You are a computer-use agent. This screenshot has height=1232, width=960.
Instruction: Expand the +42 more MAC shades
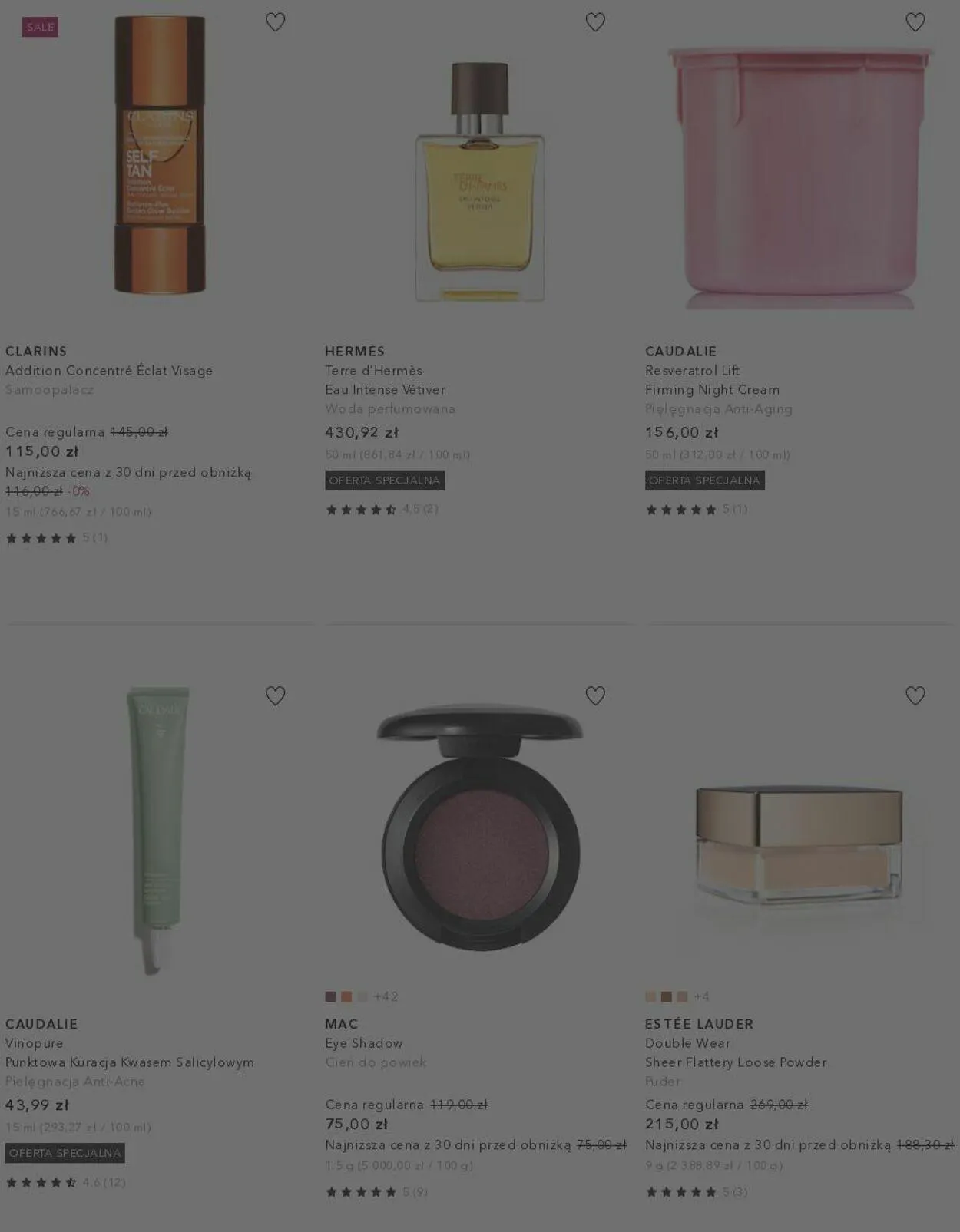click(386, 996)
